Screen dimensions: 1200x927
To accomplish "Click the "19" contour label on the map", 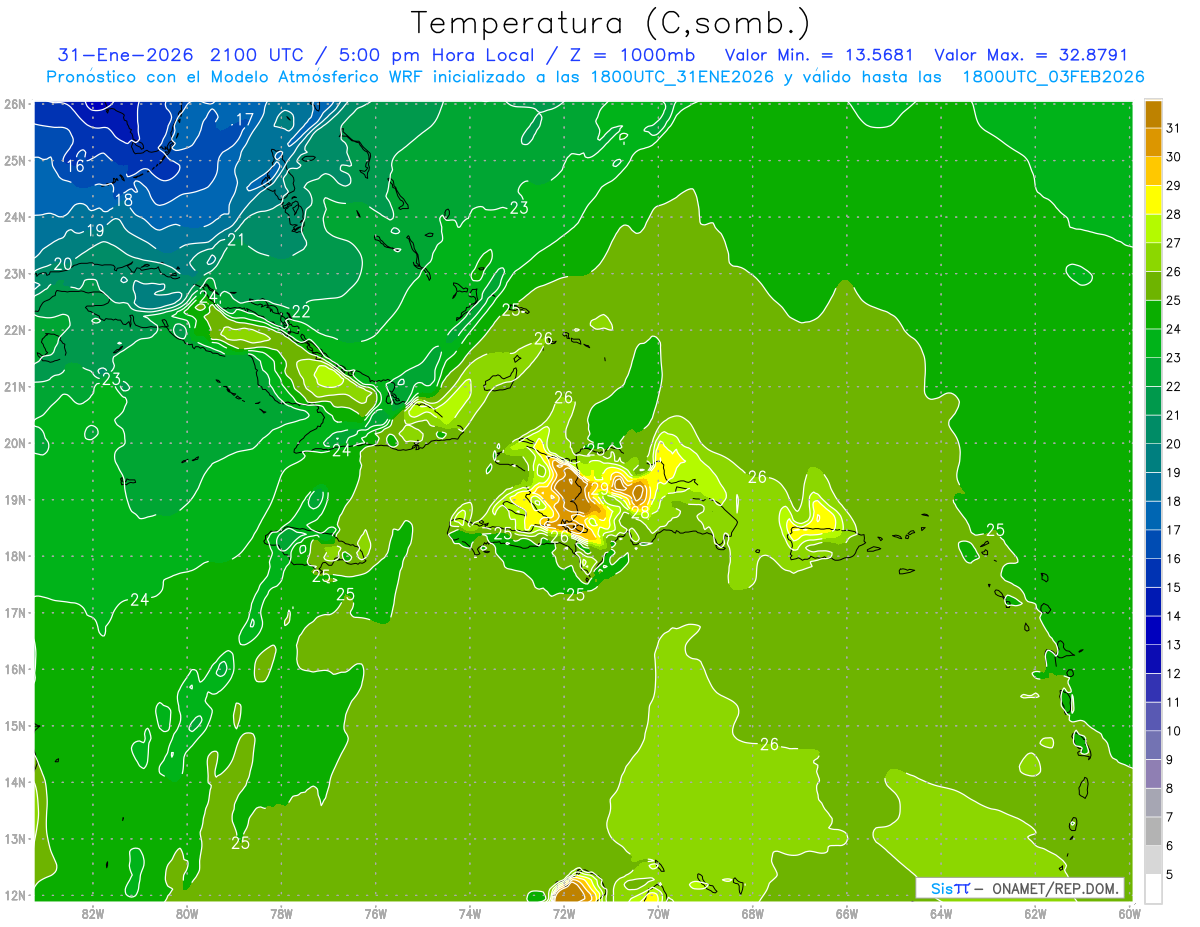I will tap(95, 231).
